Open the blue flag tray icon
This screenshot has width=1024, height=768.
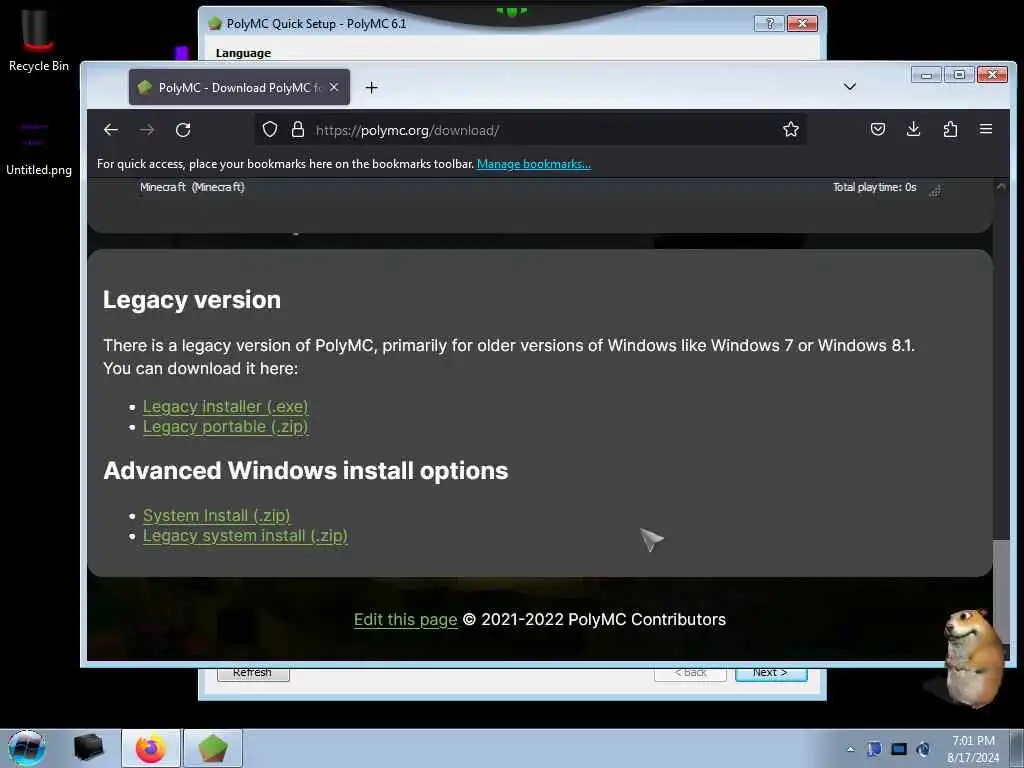(874, 749)
